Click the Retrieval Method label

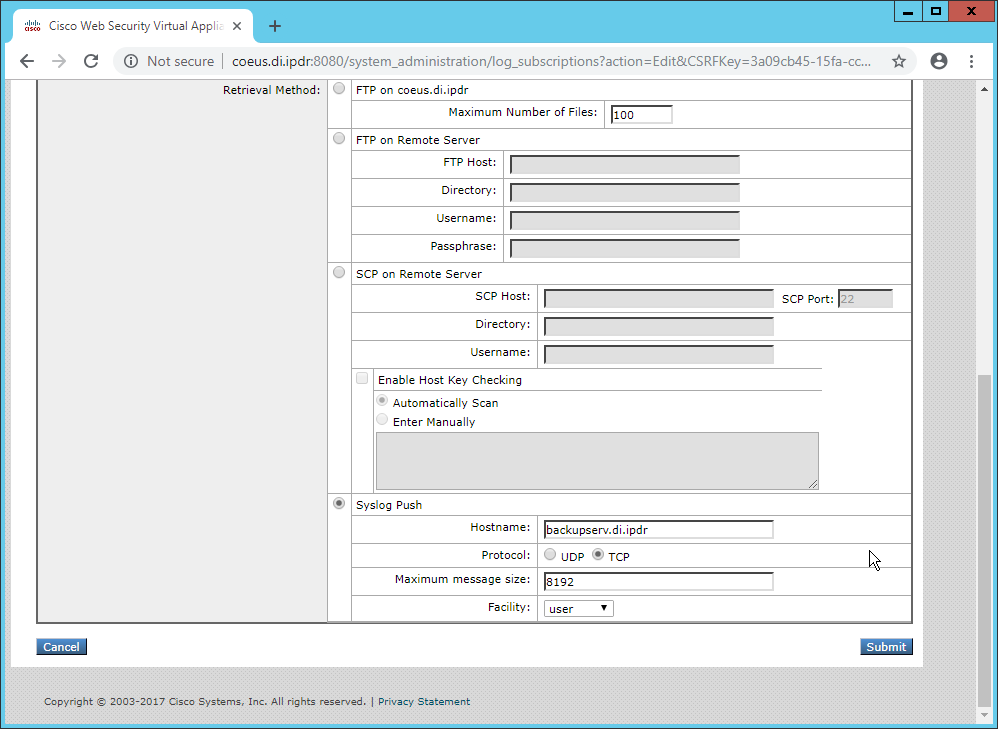(272, 90)
